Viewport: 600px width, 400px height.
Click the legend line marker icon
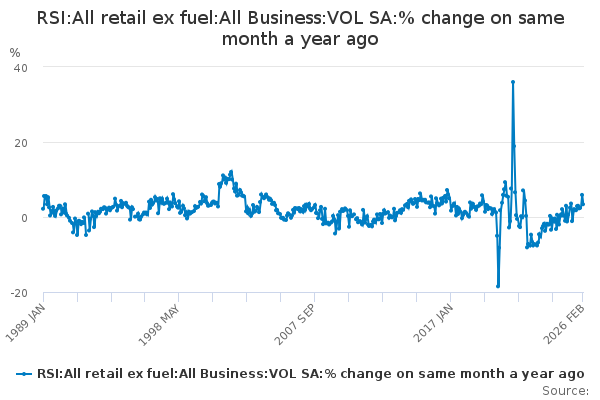tap(23, 374)
